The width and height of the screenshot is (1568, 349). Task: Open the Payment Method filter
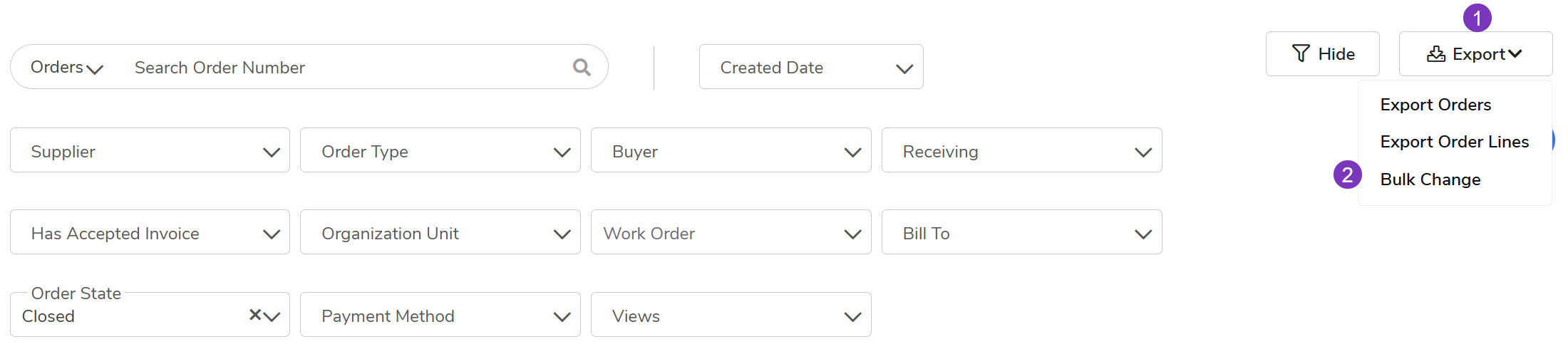click(440, 316)
